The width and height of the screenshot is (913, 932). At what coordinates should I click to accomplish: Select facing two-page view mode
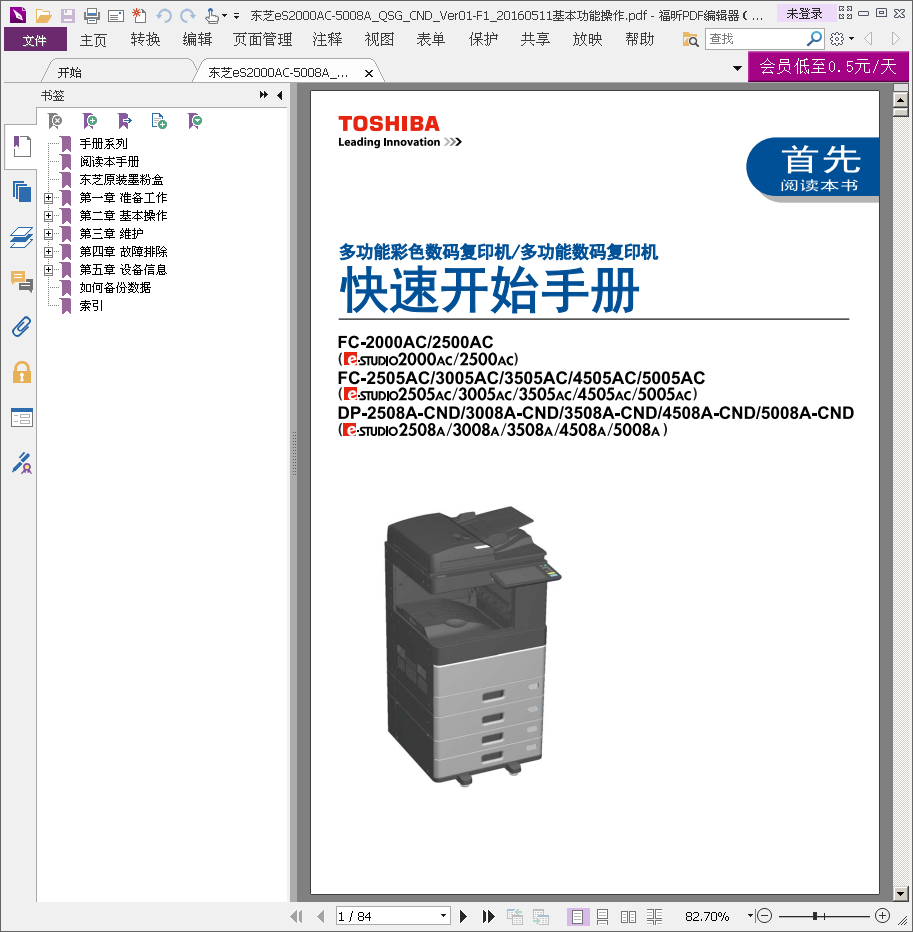(628, 917)
